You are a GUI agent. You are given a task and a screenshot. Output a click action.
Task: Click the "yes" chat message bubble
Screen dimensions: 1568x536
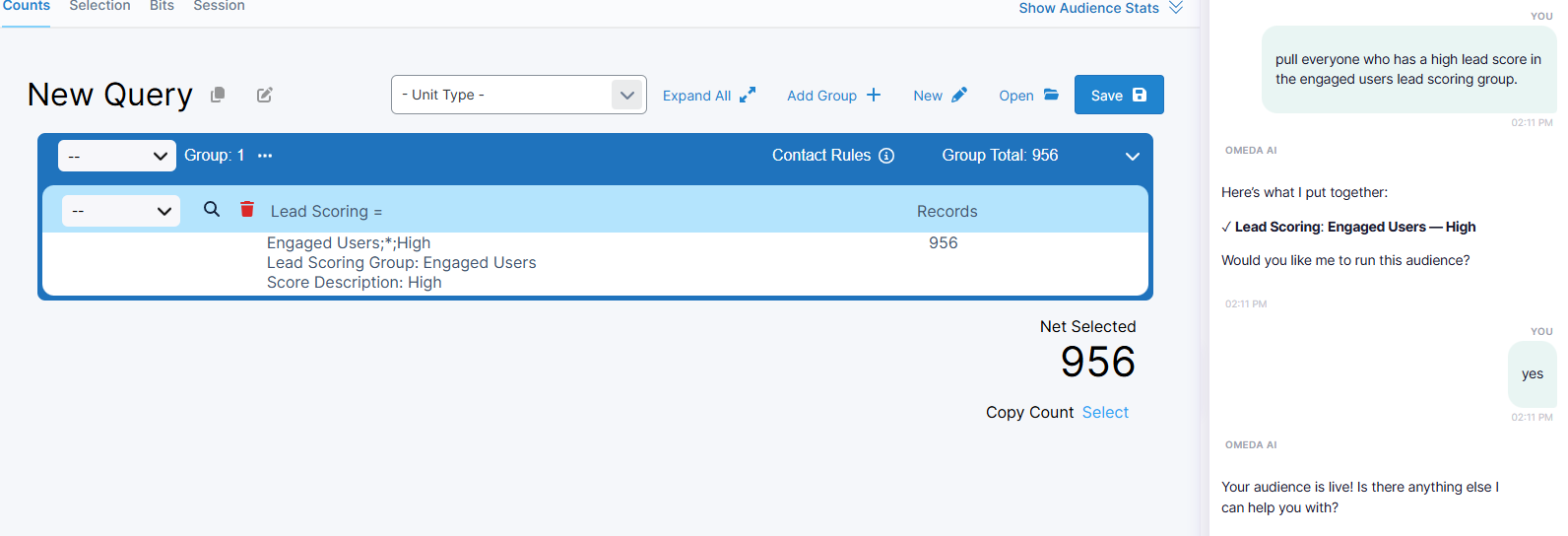pos(1532,373)
